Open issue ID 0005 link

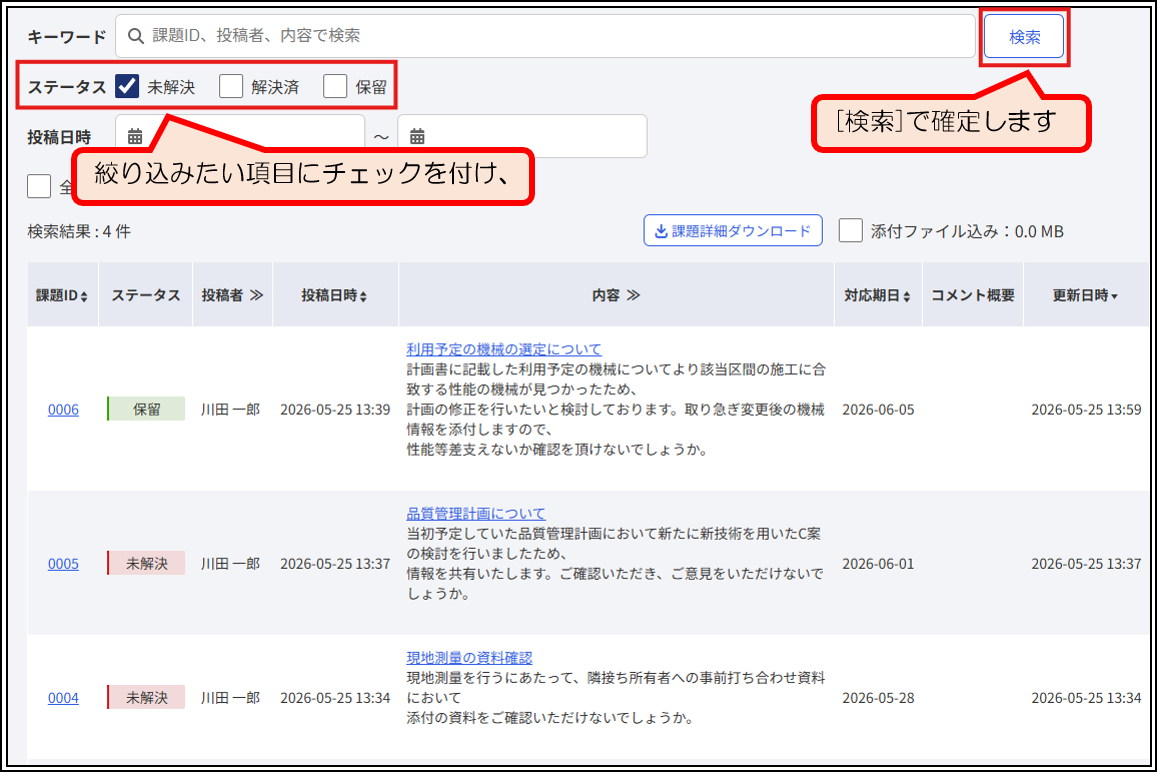click(63, 564)
